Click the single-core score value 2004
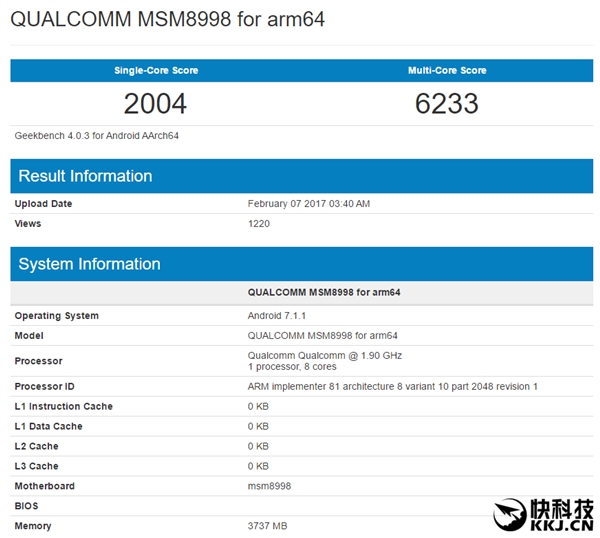The width and height of the screenshot is (600, 538). coord(155,103)
